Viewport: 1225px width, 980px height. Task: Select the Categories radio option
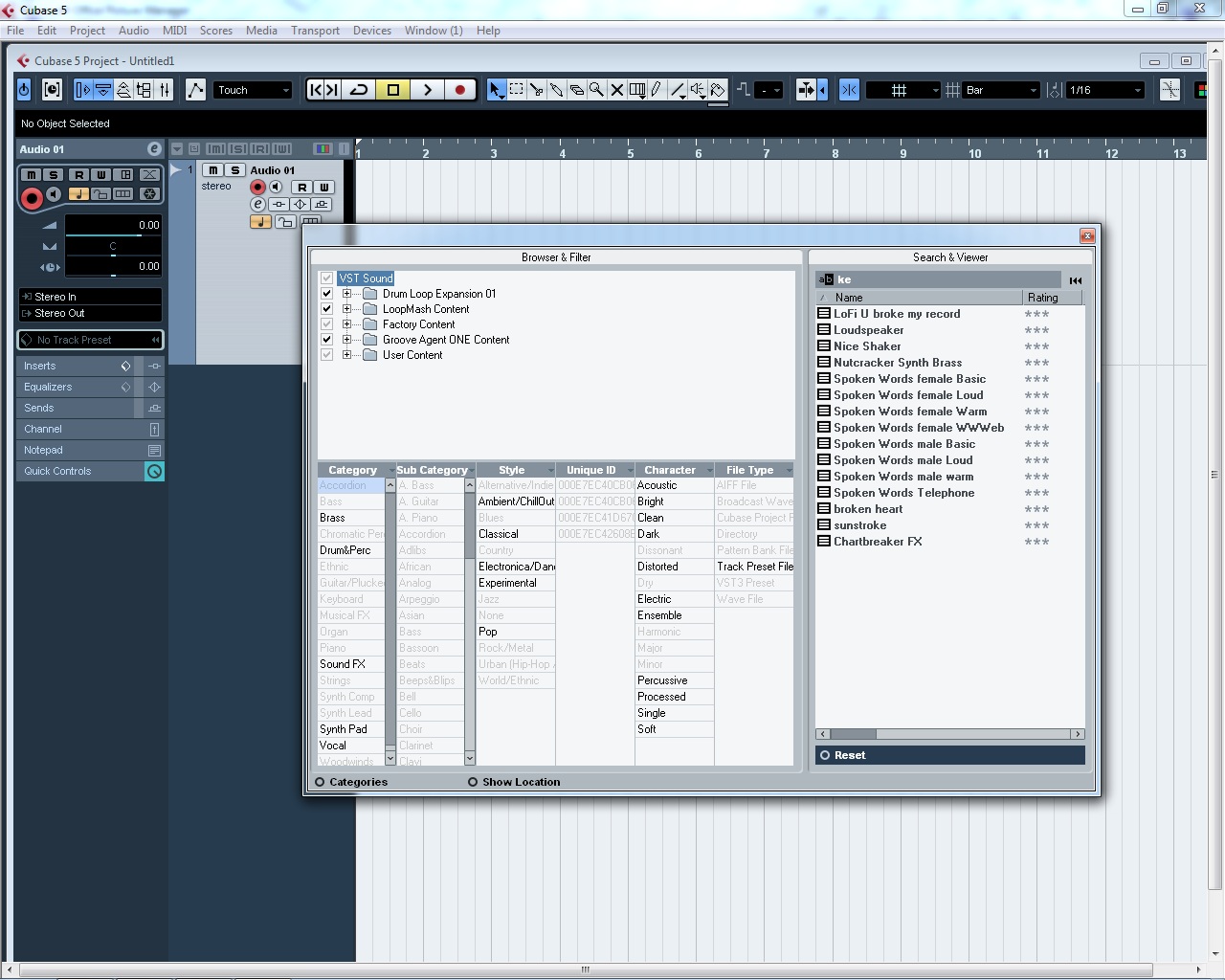coord(321,782)
